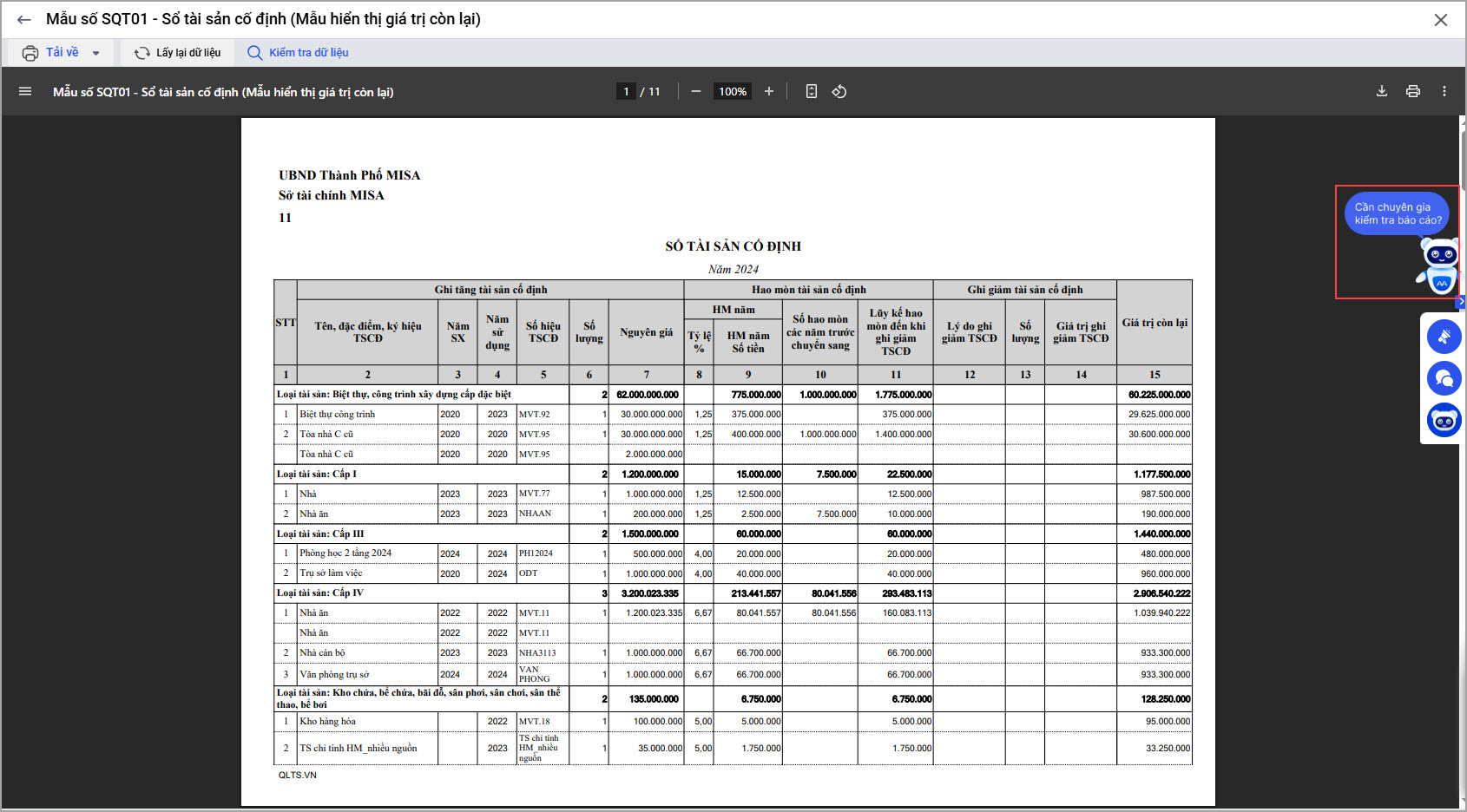The image size is (1467, 812).
Task: Click the Tải về button
Action: pos(52,53)
